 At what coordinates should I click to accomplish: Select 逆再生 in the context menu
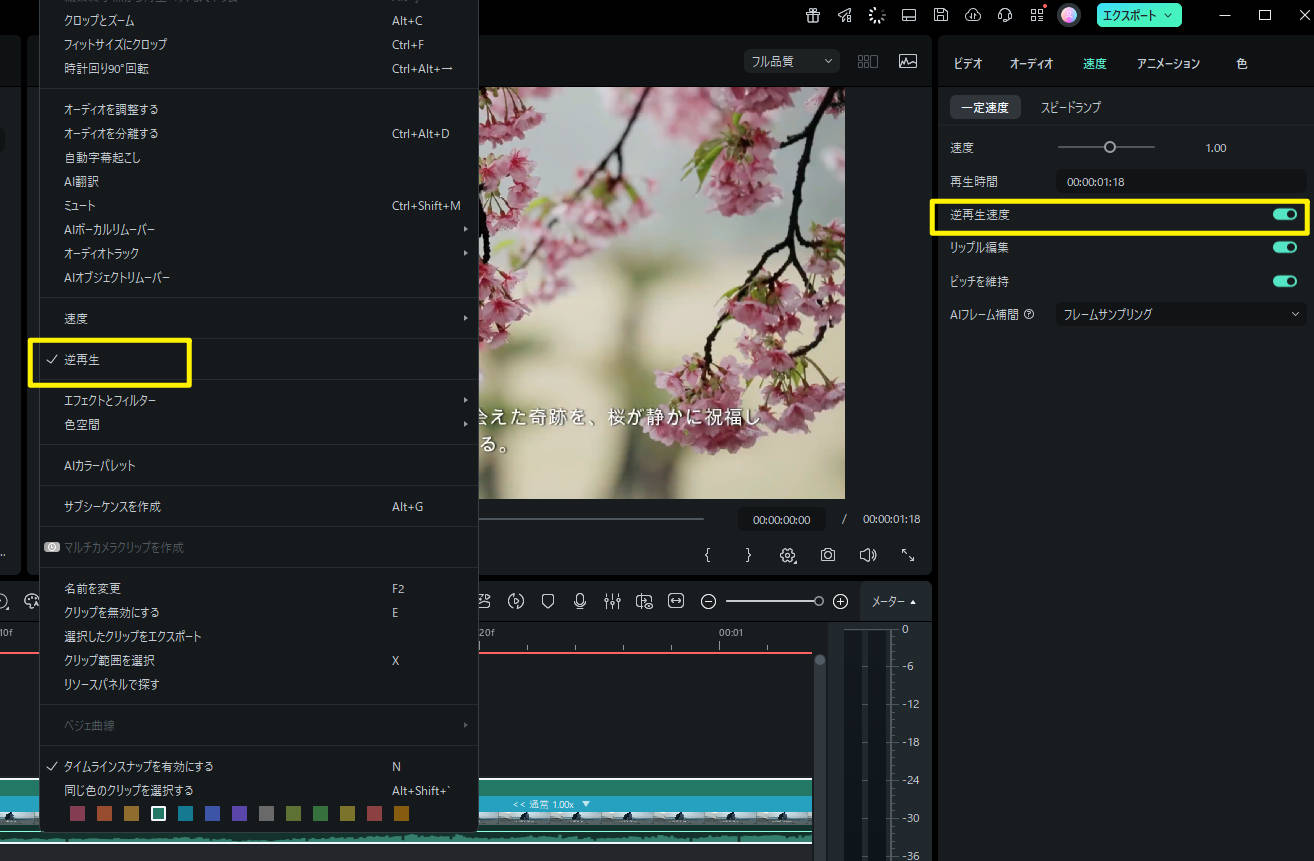(82, 360)
